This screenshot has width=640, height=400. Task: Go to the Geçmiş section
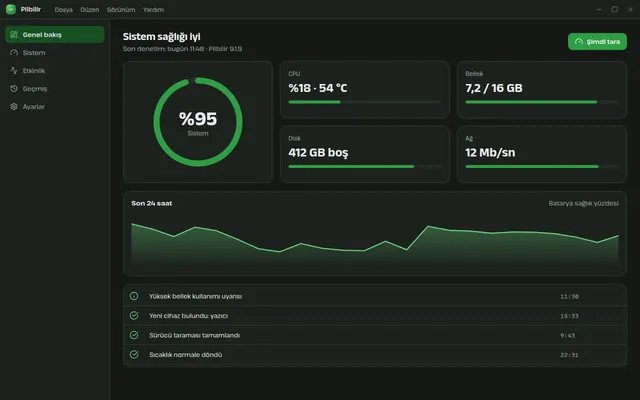[x=55, y=89]
